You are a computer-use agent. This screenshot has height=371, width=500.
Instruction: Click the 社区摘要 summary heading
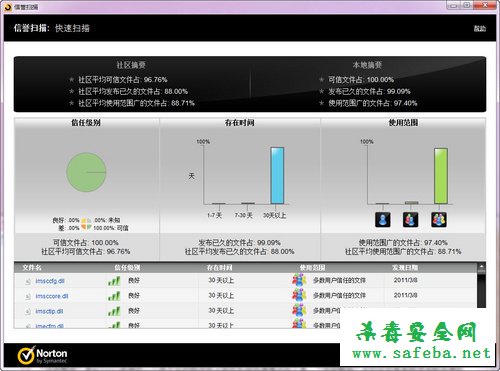click(131, 65)
